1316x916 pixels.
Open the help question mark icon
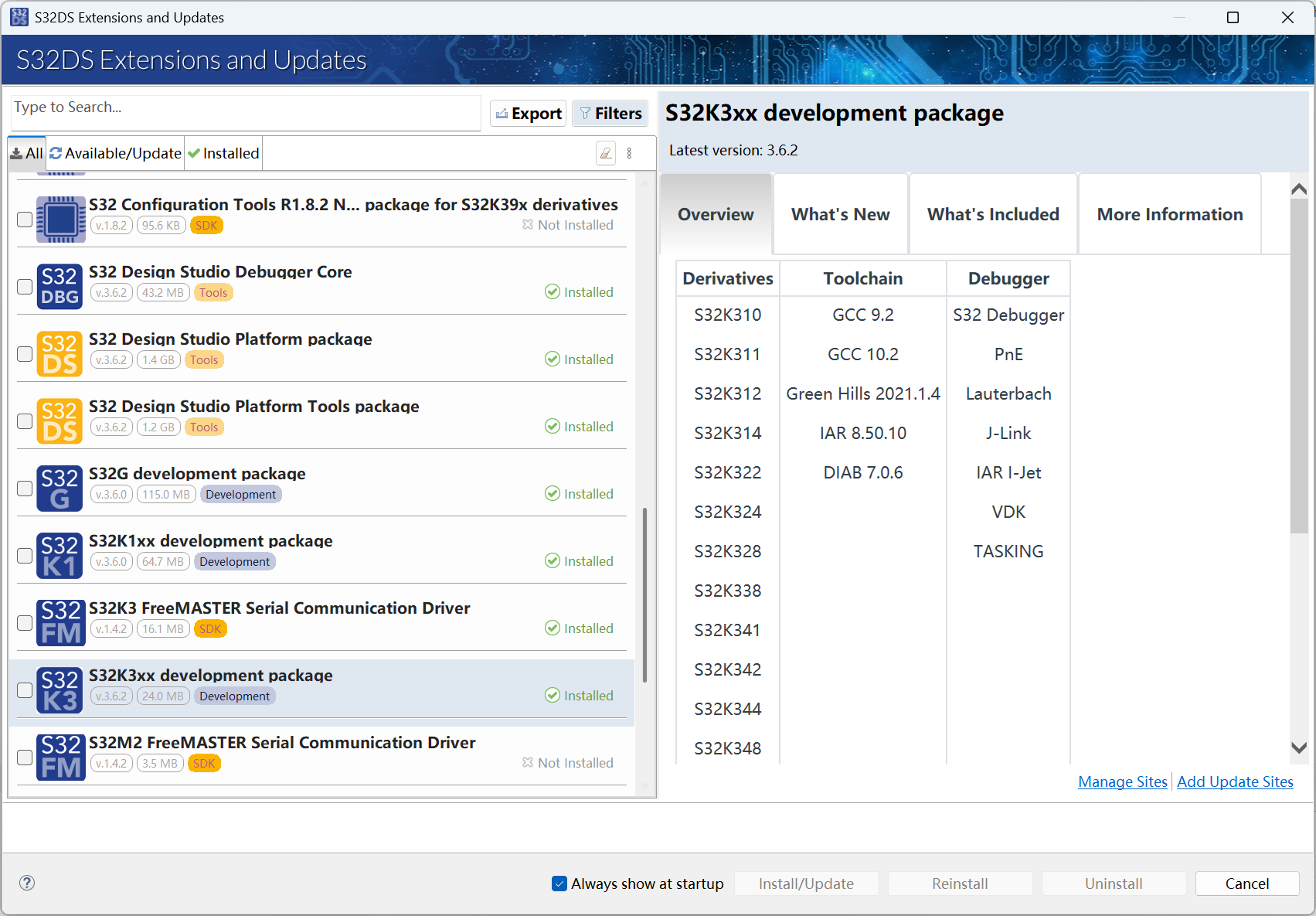(x=27, y=883)
